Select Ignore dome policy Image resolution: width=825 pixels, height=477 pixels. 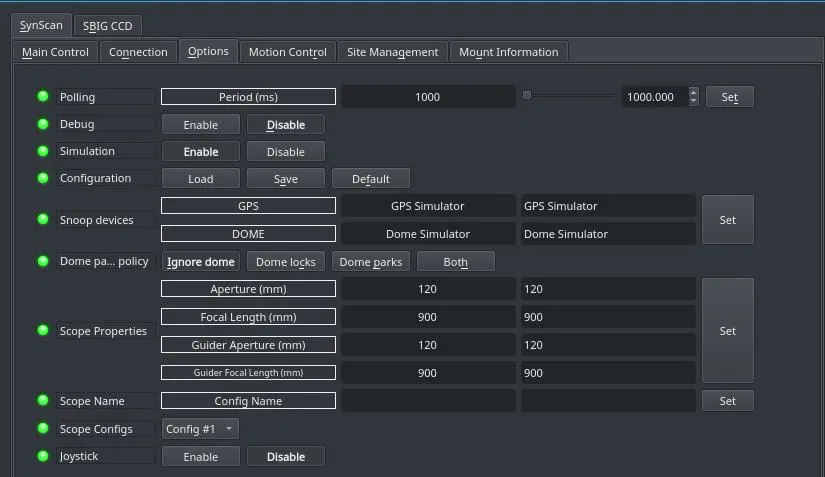pos(200,261)
